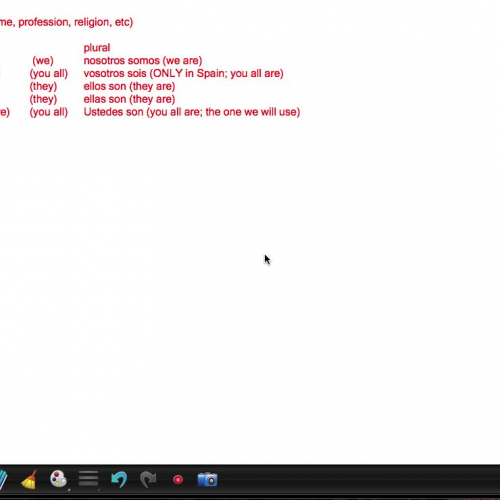Click the text 'ellos son (they are)'
500x500 pixels.
tap(129, 86)
